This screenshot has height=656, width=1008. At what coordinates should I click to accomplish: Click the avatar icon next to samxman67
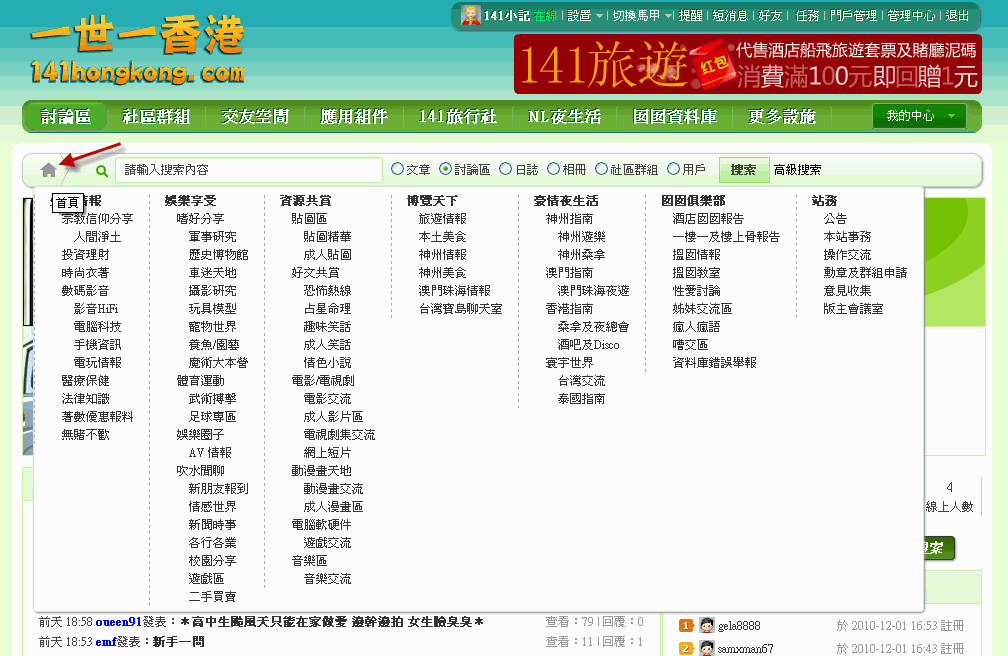(x=706, y=649)
